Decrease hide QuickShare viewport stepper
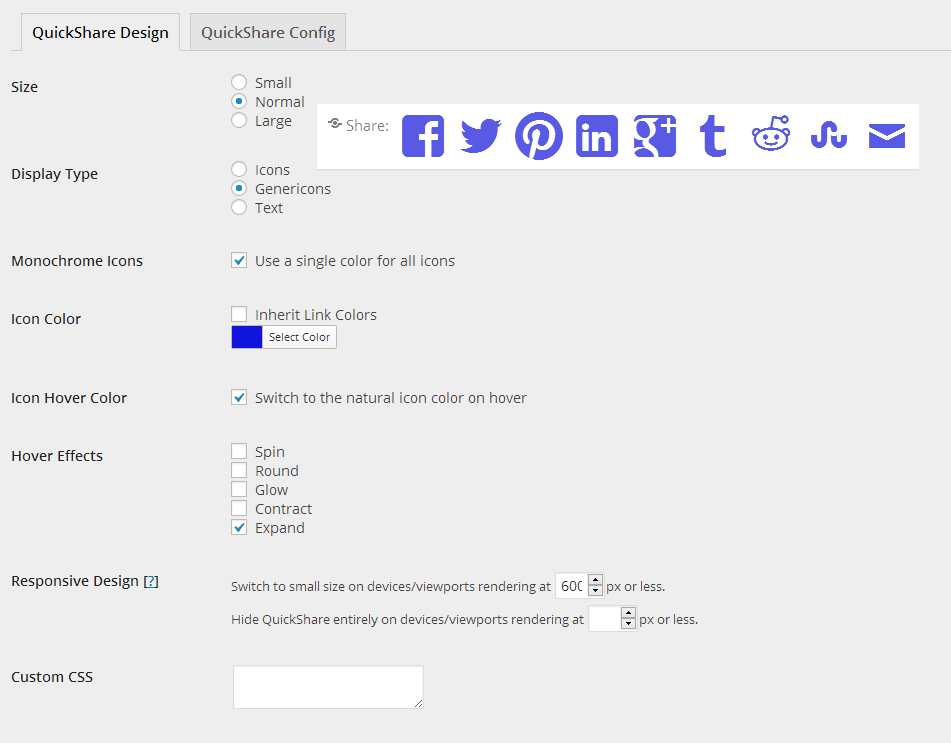Viewport: 951px width, 743px height. coord(628,624)
